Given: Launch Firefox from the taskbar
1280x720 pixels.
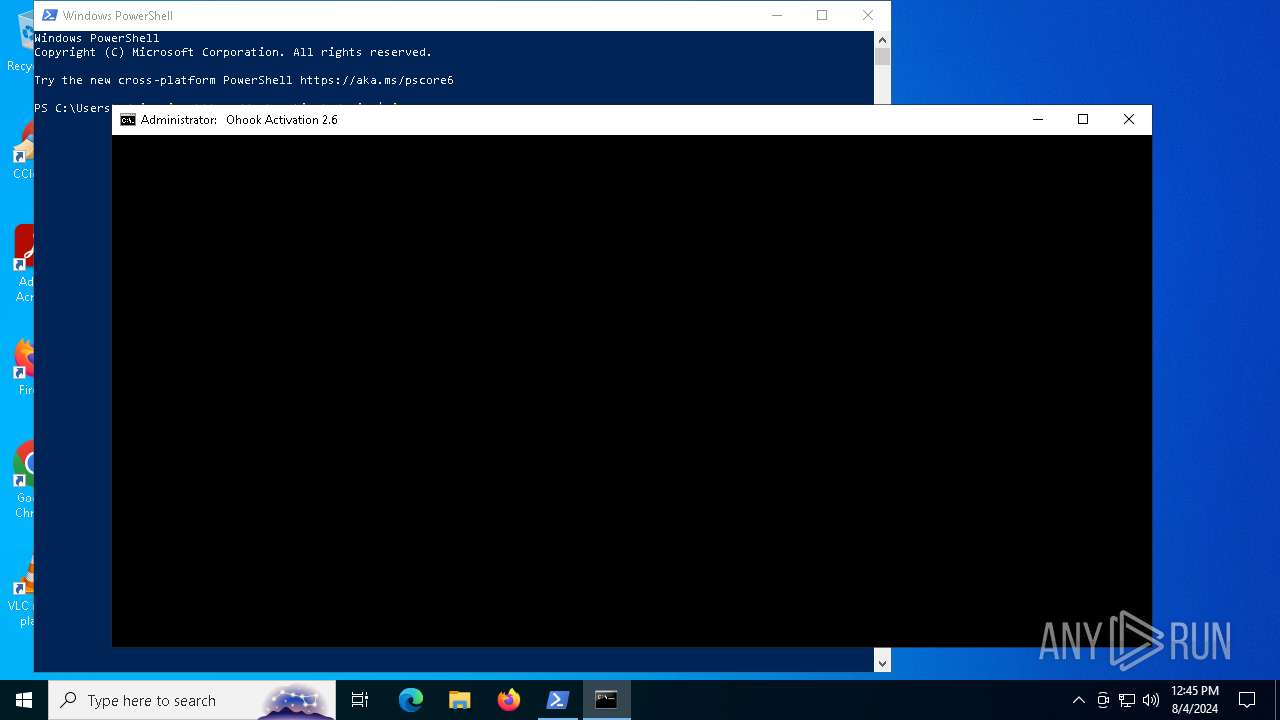Looking at the screenshot, I should pos(509,700).
